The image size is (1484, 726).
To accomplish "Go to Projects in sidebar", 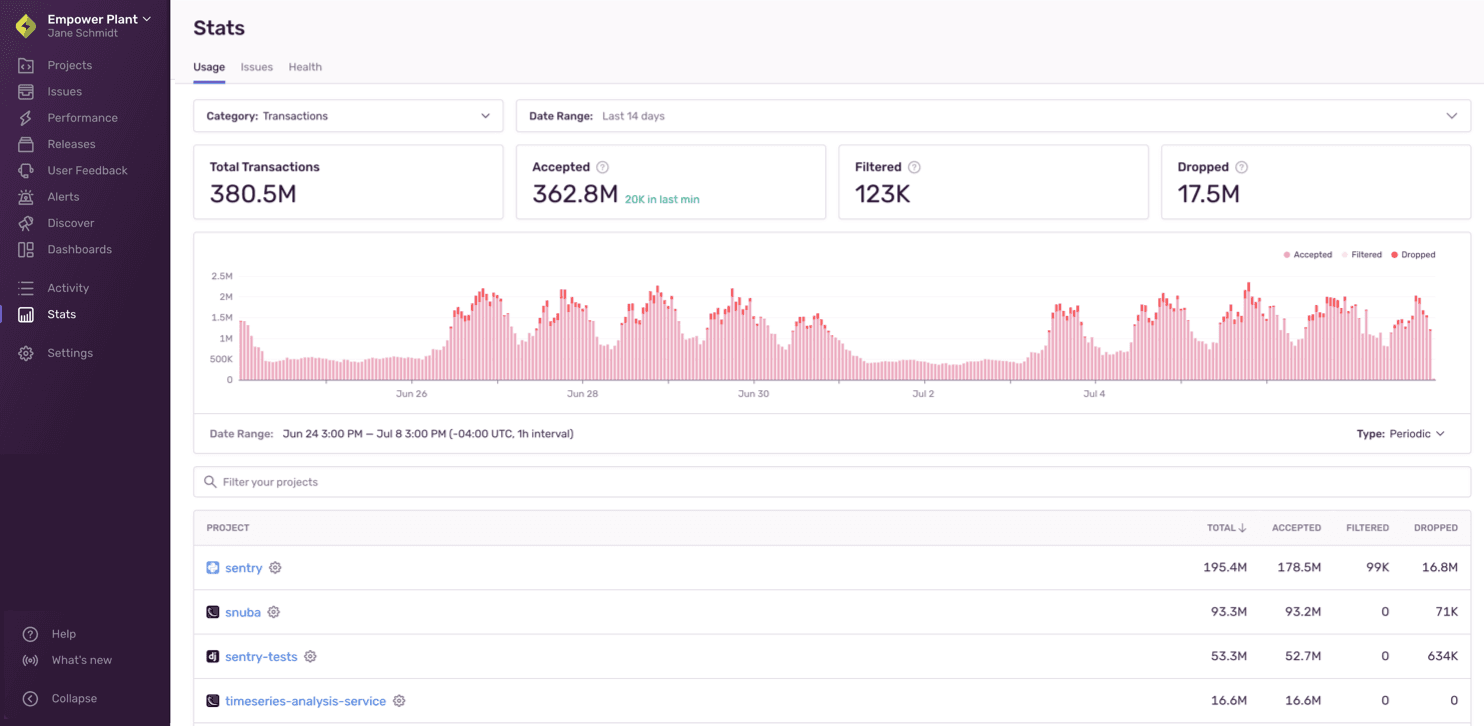I will 70,65.
